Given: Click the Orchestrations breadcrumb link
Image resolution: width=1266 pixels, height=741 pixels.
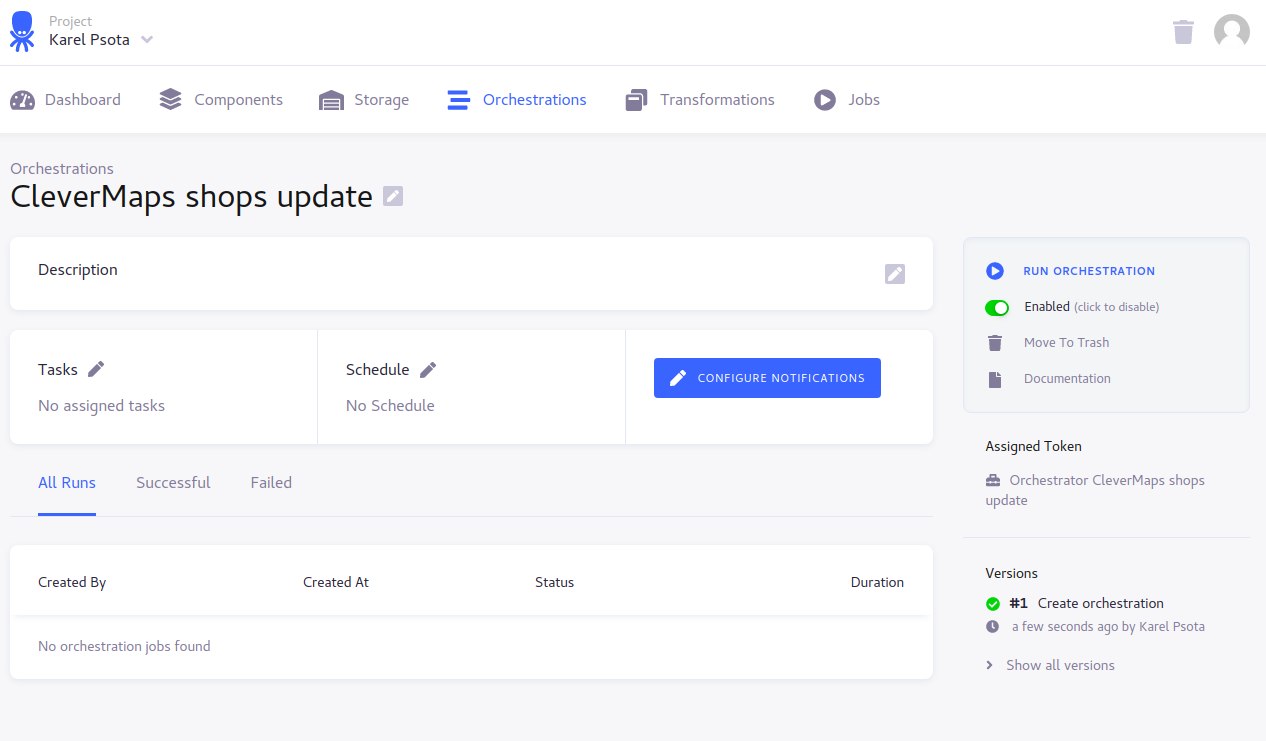Looking at the screenshot, I should [x=62, y=169].
